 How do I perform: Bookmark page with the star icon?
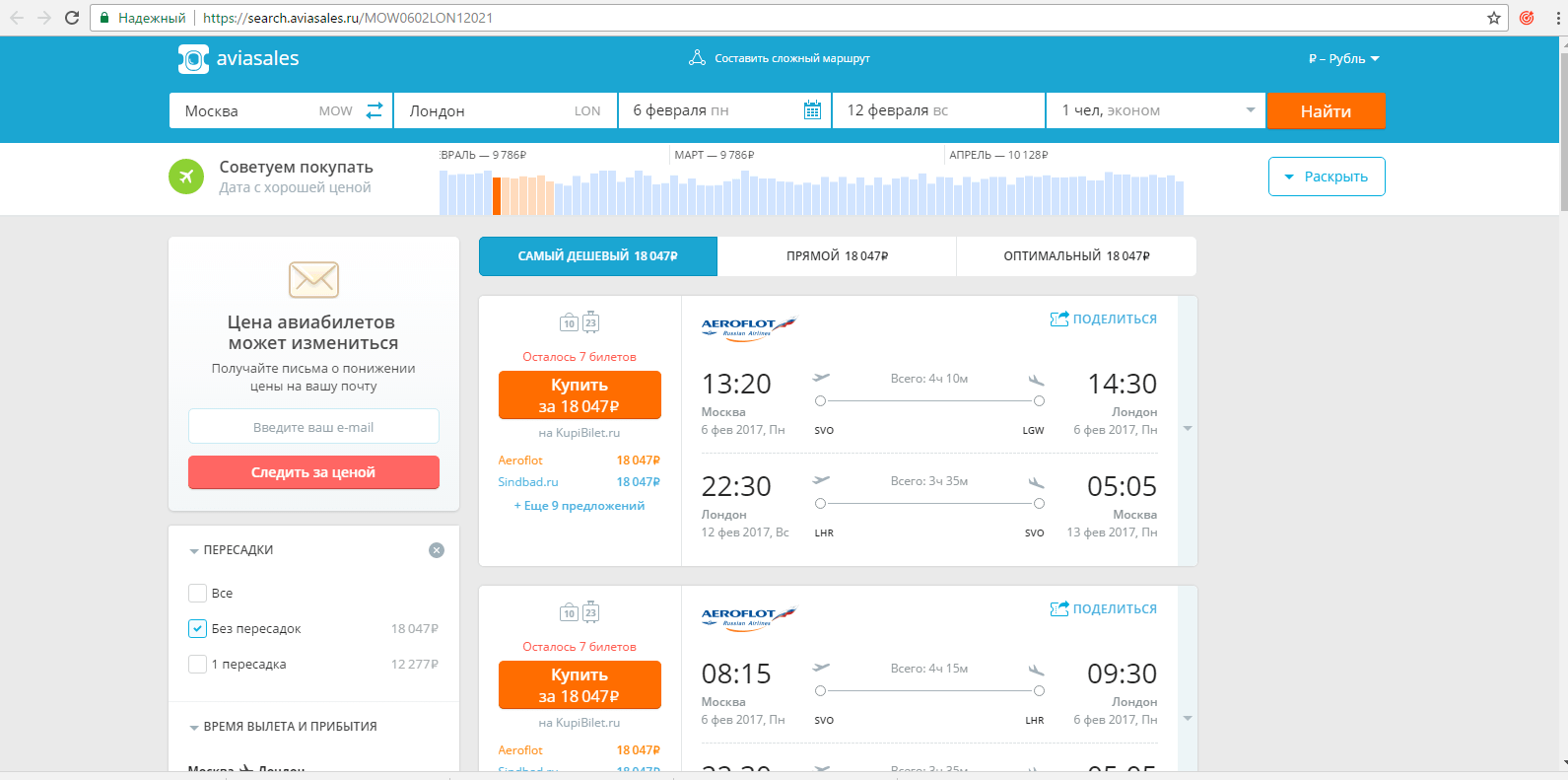(1494, 18)
